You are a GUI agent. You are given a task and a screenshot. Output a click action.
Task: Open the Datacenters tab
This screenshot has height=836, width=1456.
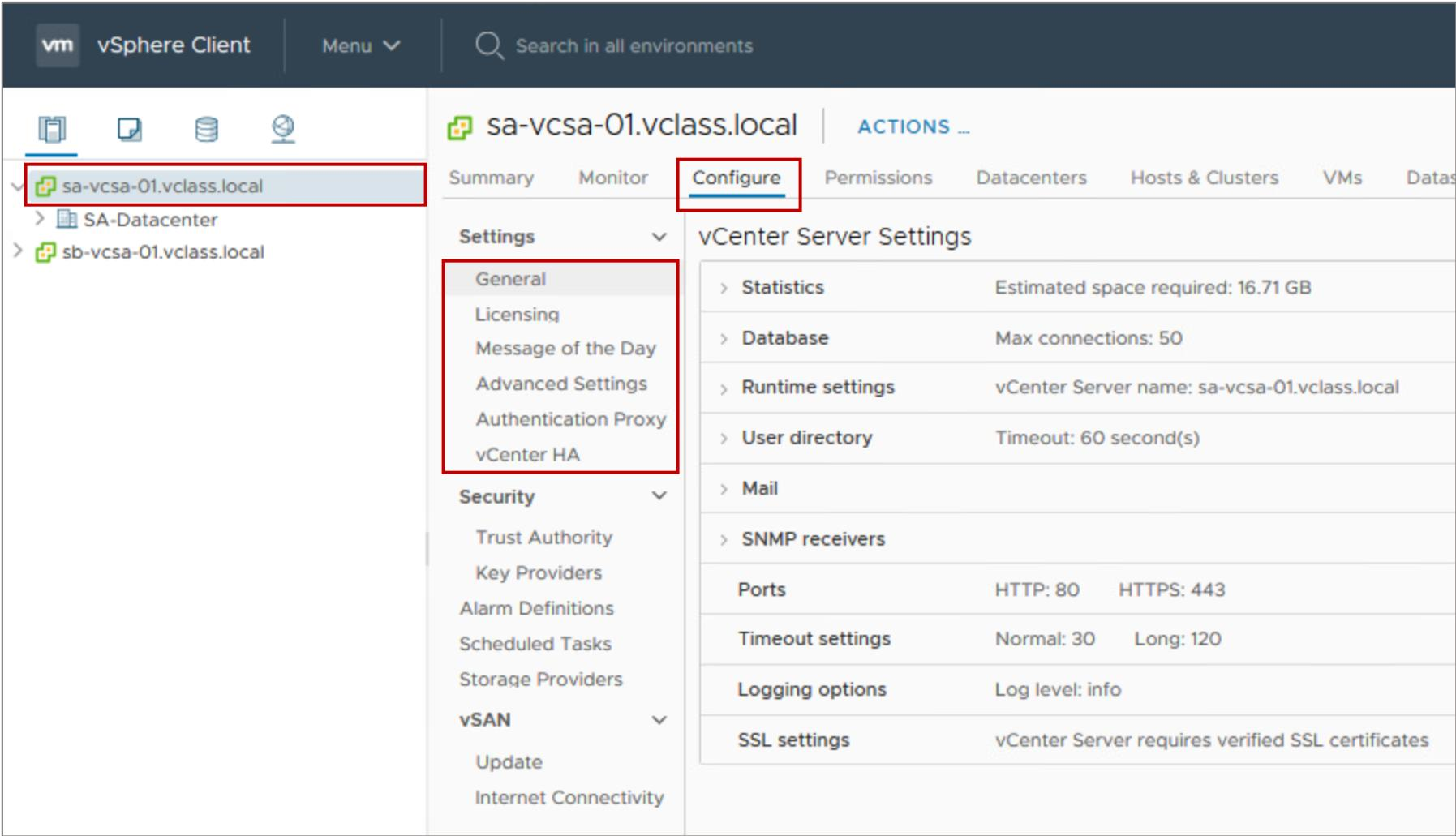click(x=1032, y=178)
